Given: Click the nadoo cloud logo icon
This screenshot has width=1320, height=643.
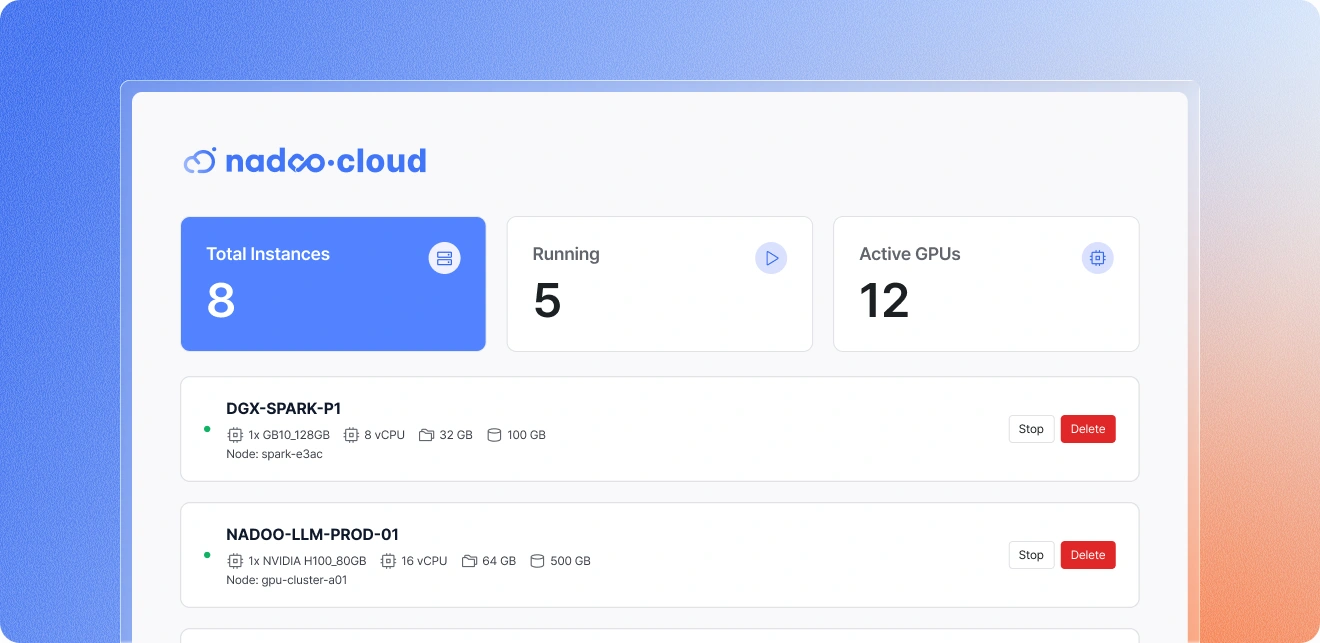Looking at the screenshot, I should click(200, 161).
